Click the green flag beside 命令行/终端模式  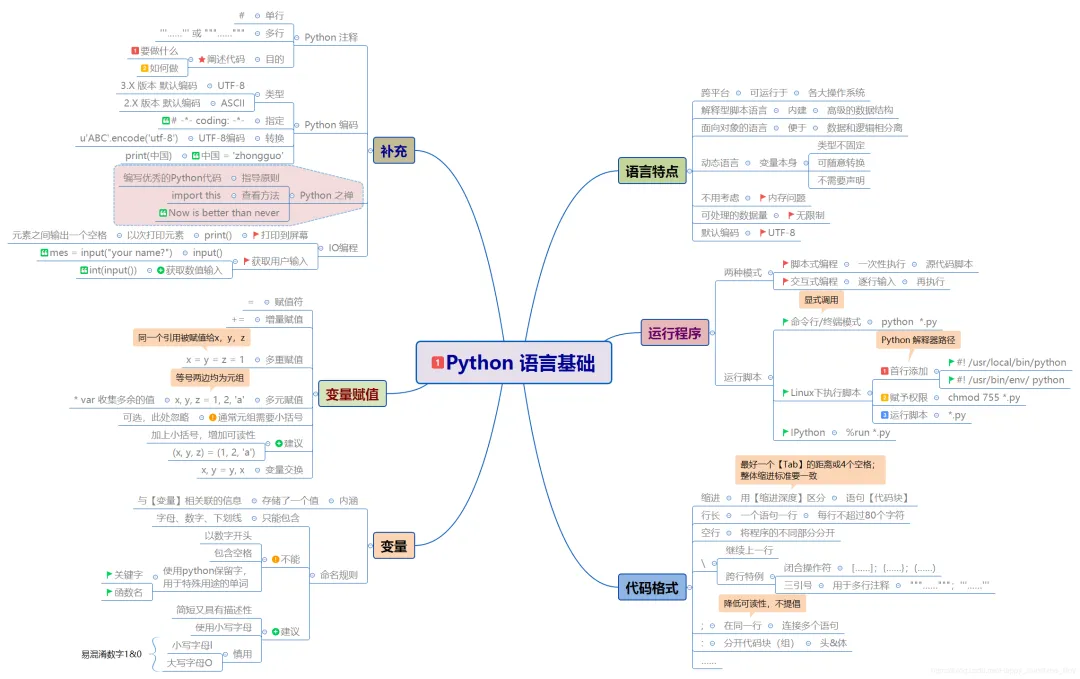pos(785,322)
